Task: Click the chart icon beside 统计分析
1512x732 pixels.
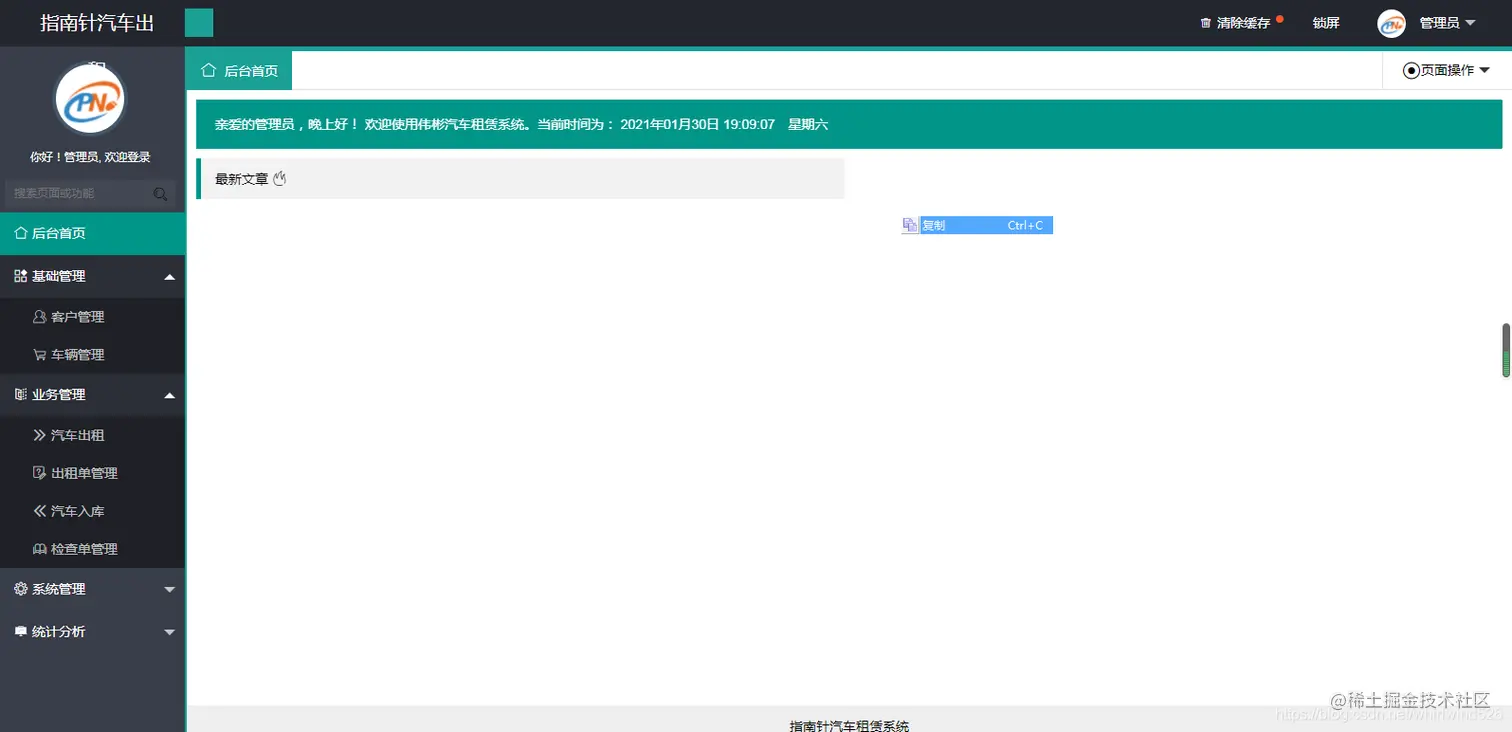Action: (20, 632)
